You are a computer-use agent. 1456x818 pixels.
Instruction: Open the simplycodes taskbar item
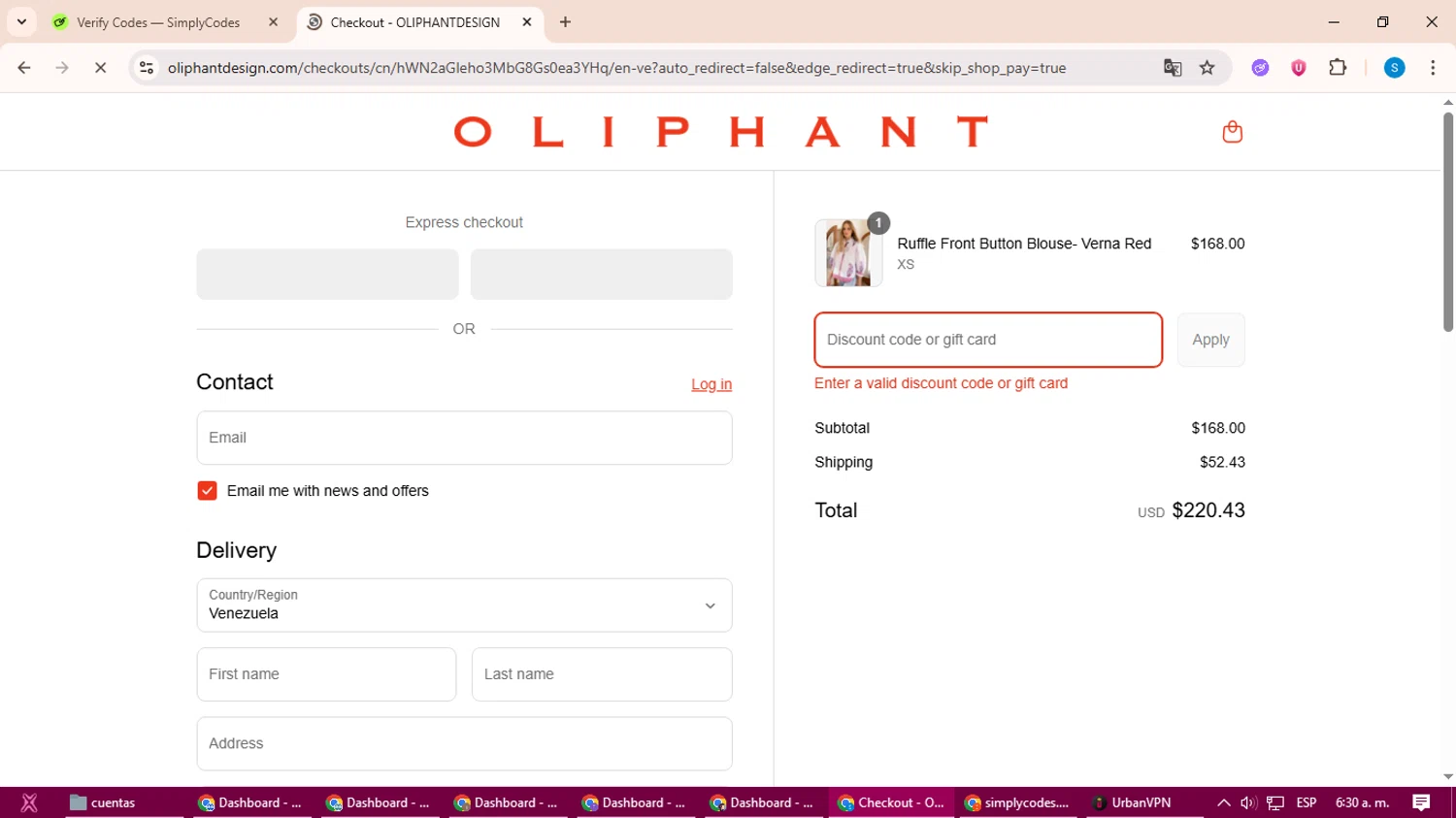1017,802
